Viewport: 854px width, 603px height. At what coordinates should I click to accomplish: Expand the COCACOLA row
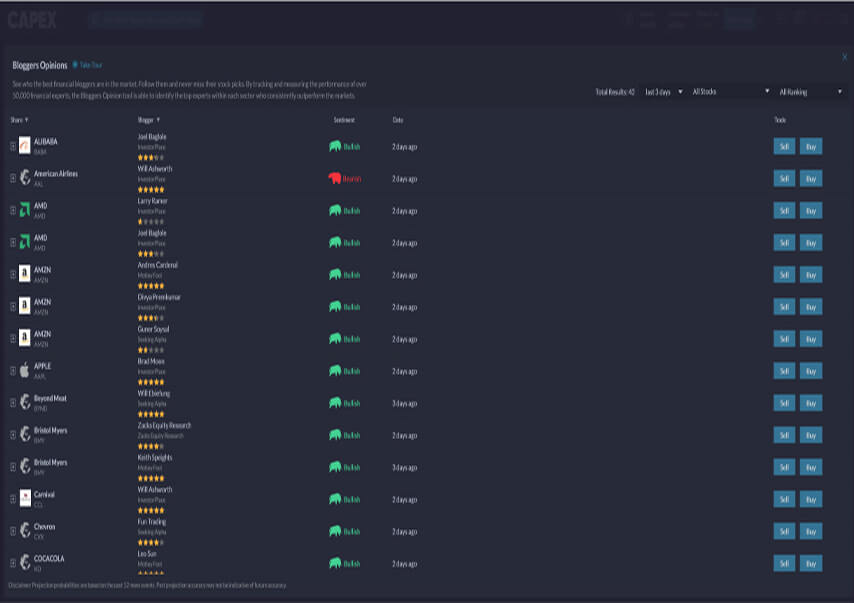coord(13,562)
